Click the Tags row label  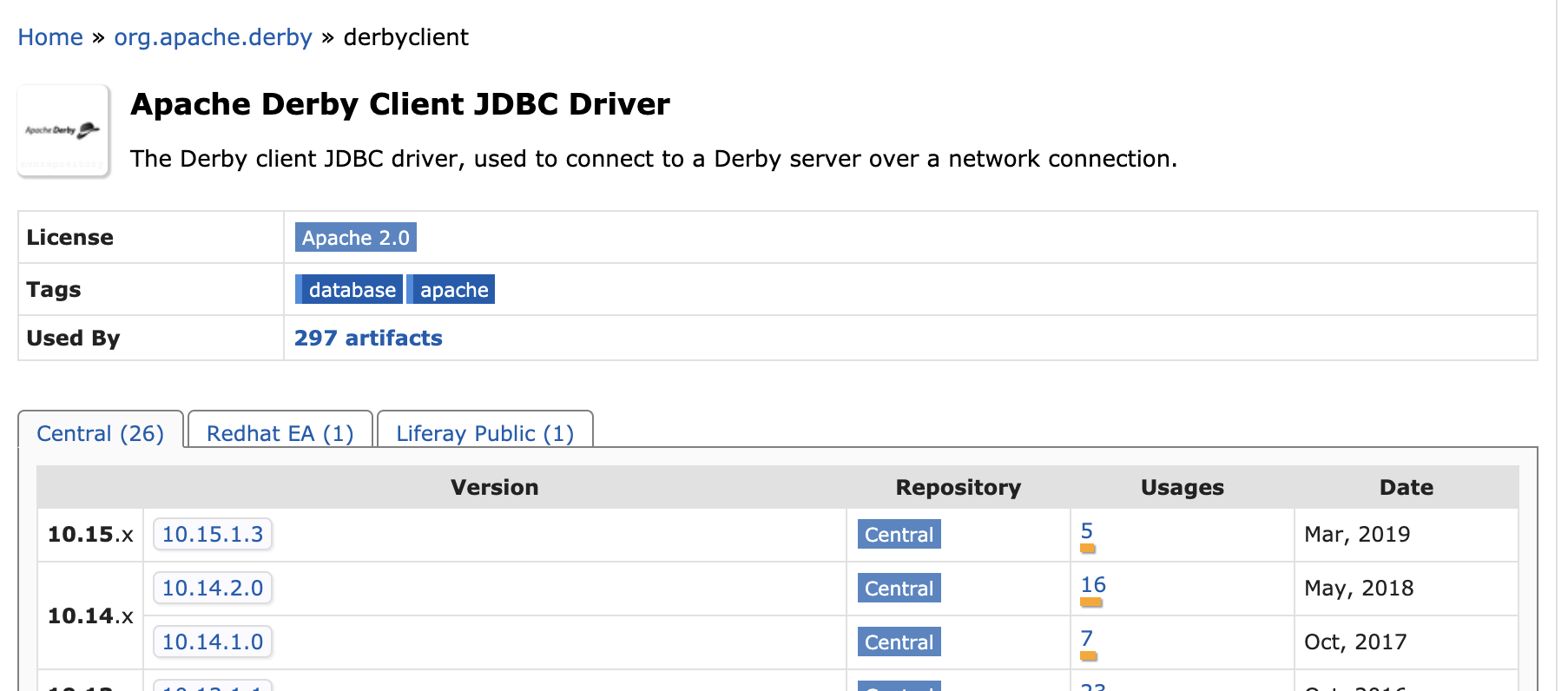(53, 289)
